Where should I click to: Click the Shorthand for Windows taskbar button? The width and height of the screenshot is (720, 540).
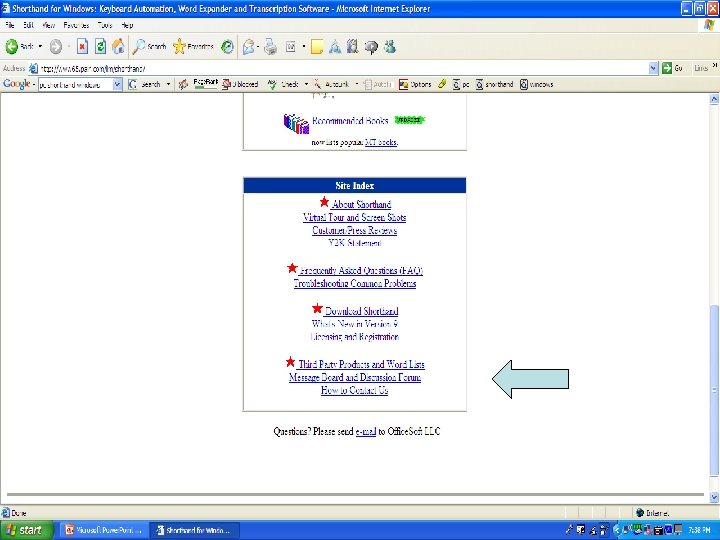pos(194,530)
